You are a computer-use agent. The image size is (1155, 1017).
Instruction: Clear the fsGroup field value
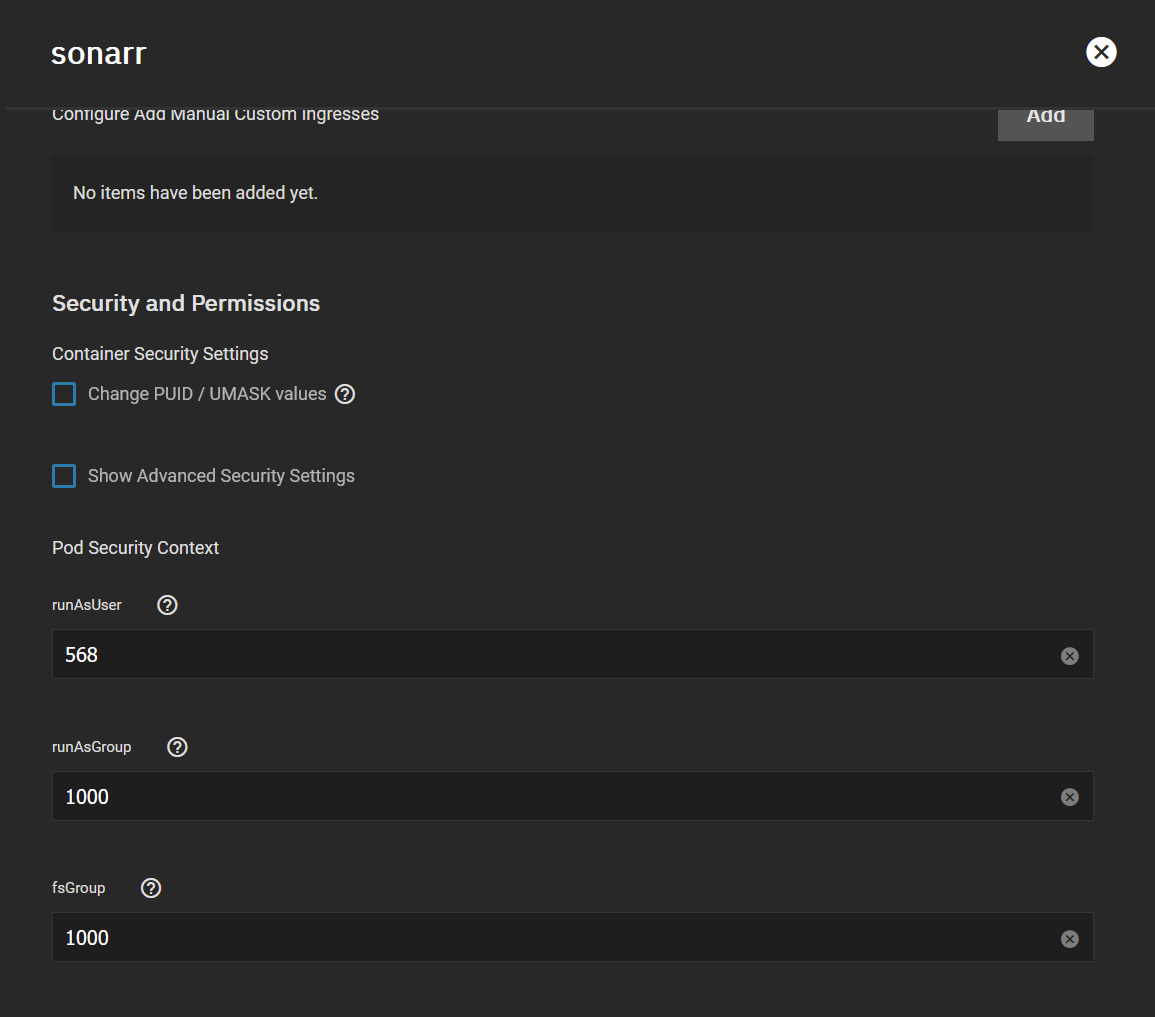(1070, 938)
